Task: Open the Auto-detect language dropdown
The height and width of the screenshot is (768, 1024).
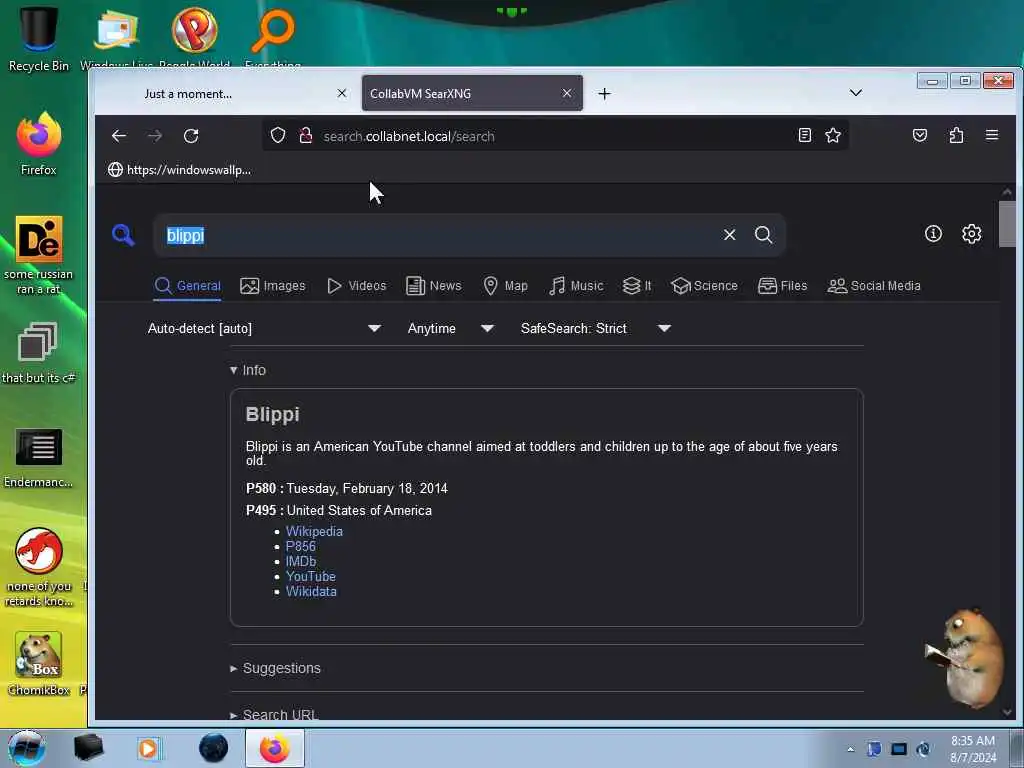Action: pos(264,328)
